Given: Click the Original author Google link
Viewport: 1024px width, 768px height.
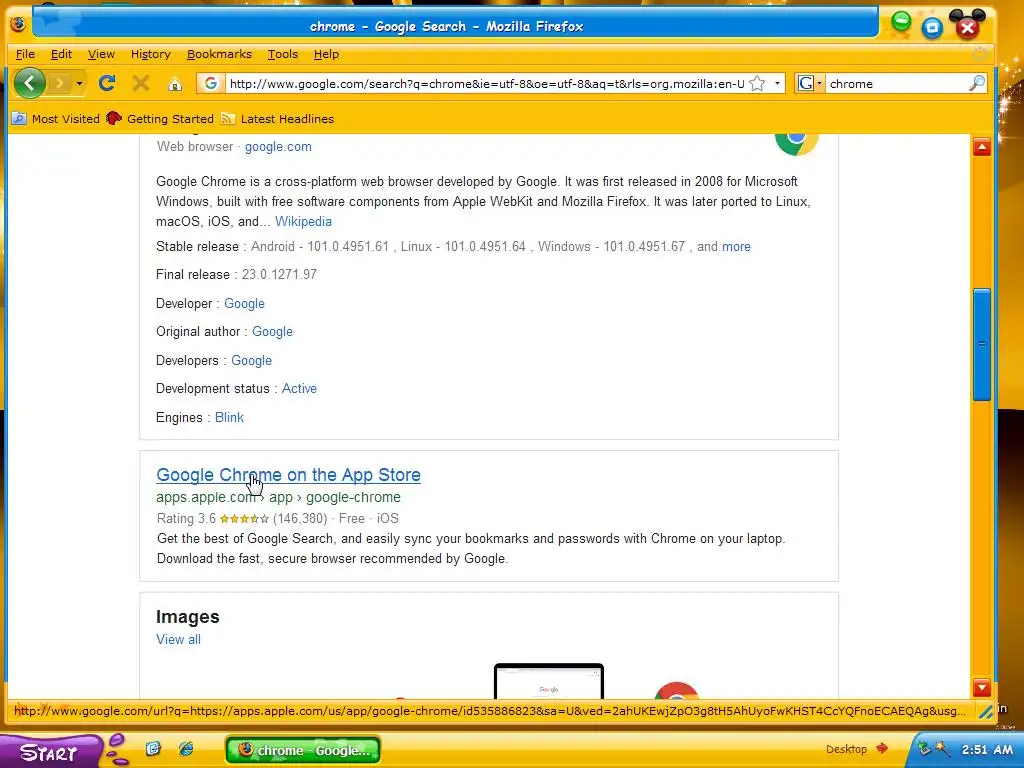Looking at the screenshot, I should click(272, 332).
